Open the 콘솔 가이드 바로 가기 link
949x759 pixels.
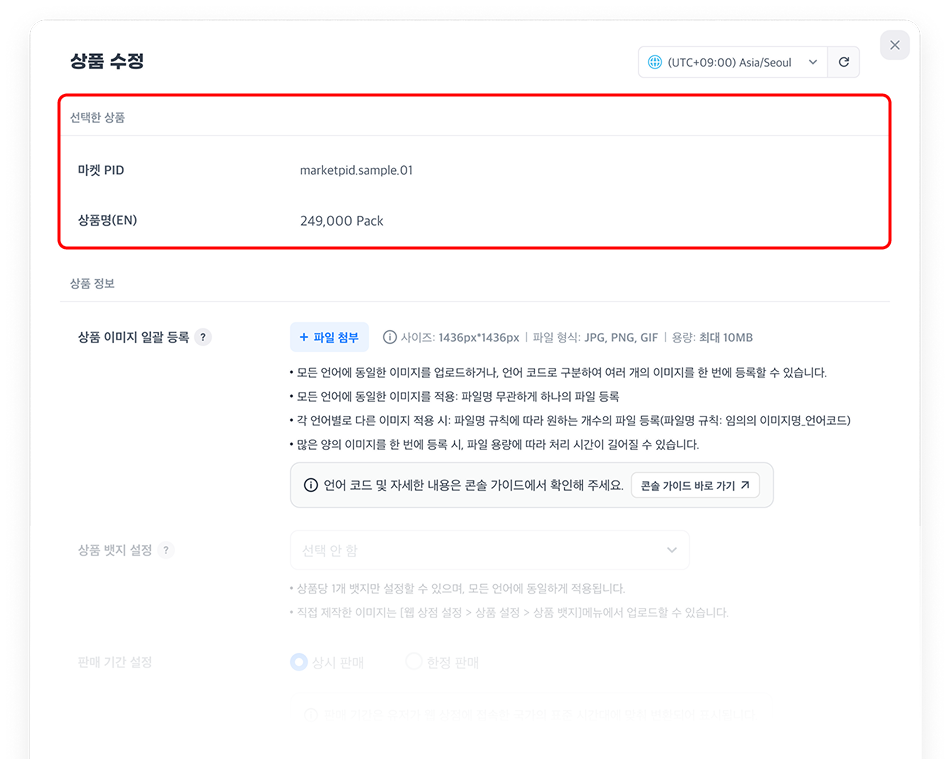tap(695, 486)
